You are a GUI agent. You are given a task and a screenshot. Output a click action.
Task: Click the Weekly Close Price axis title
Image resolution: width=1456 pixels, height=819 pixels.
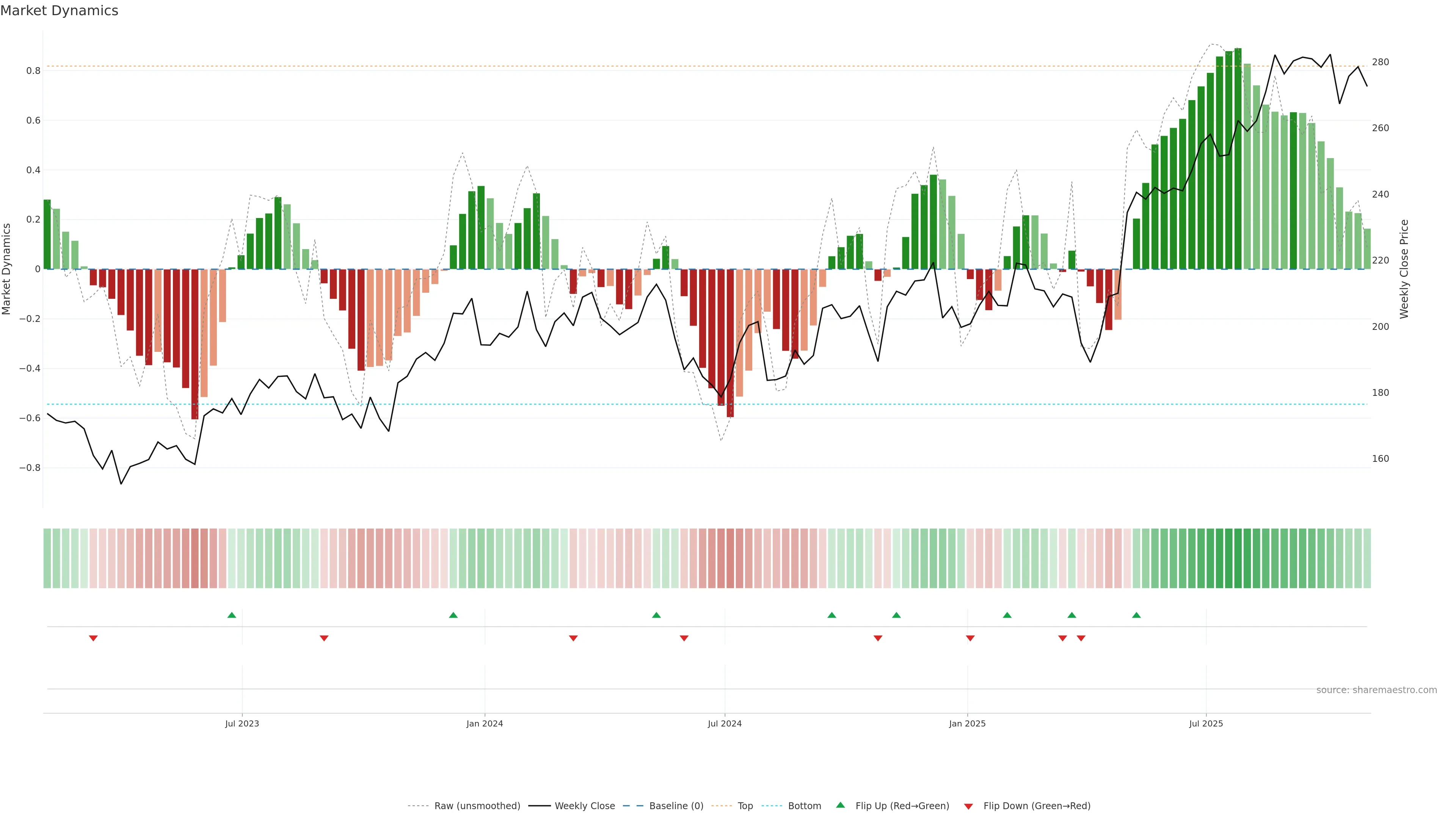pos(1404,269)
